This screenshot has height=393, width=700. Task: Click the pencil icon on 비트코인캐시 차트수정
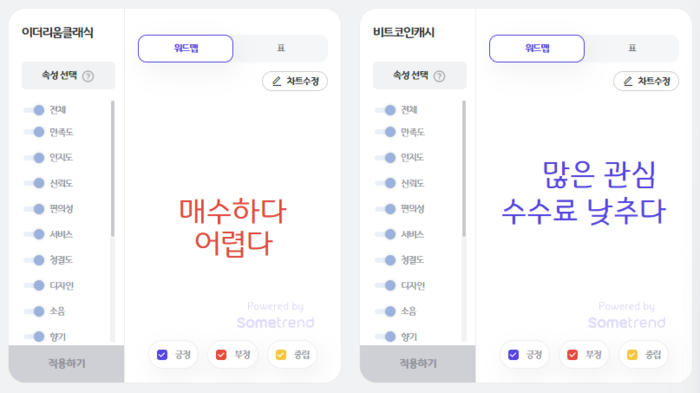click(x=628, y=81)
